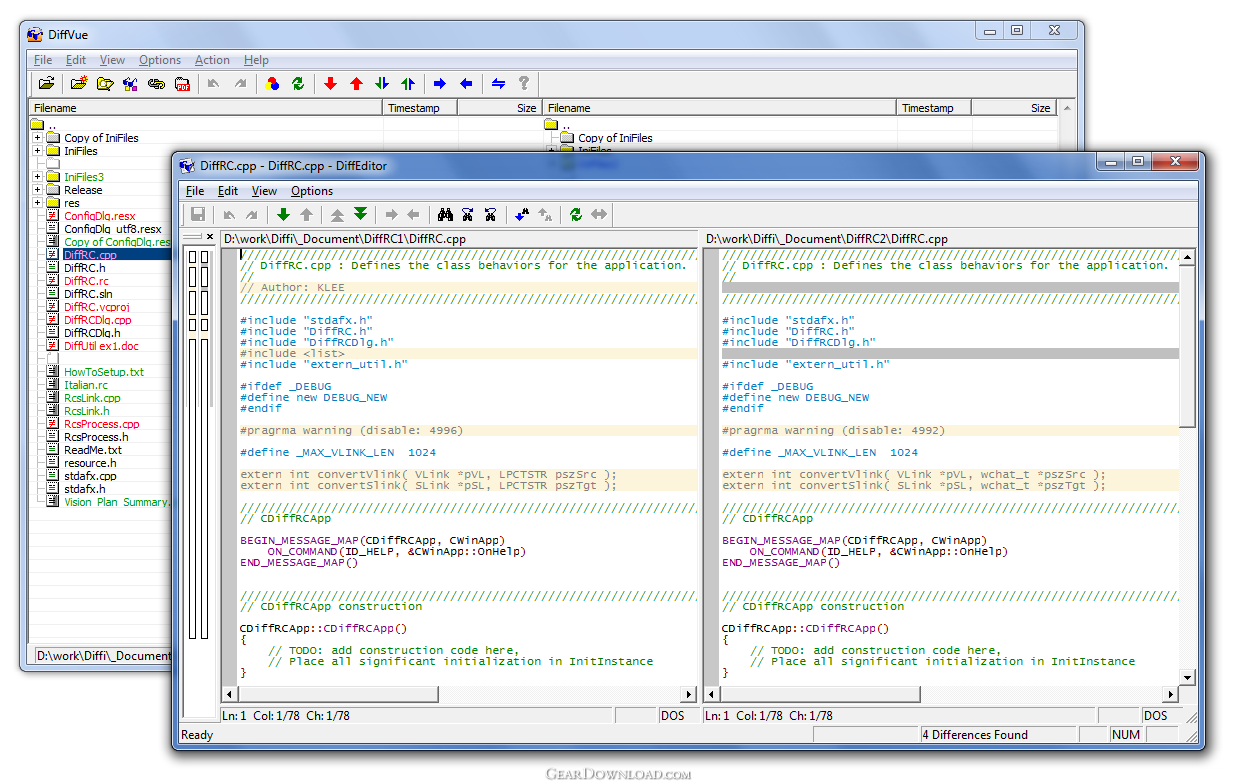Image resolution: width=1236 pixels, height=782 pixels.
Task: Click the new folder comparison icon with star
Action: 79,84
